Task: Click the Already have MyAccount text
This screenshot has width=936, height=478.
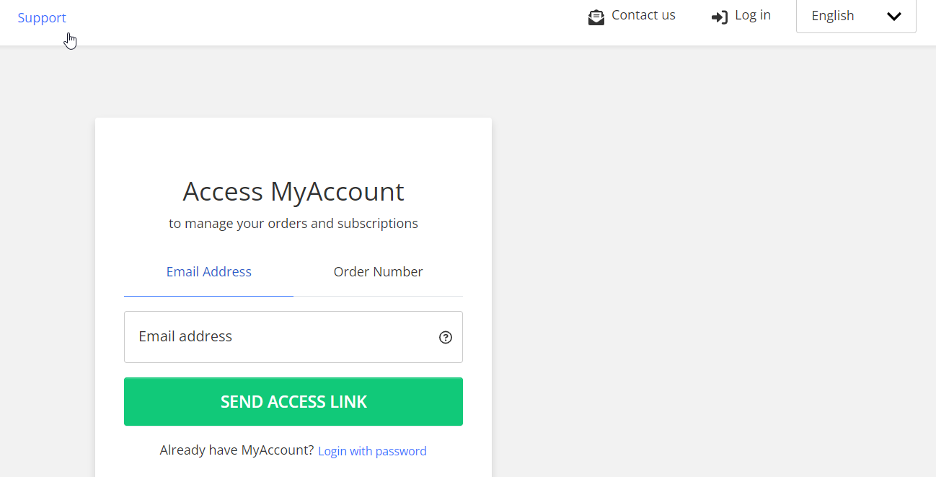Action: [x=236, y=451]
